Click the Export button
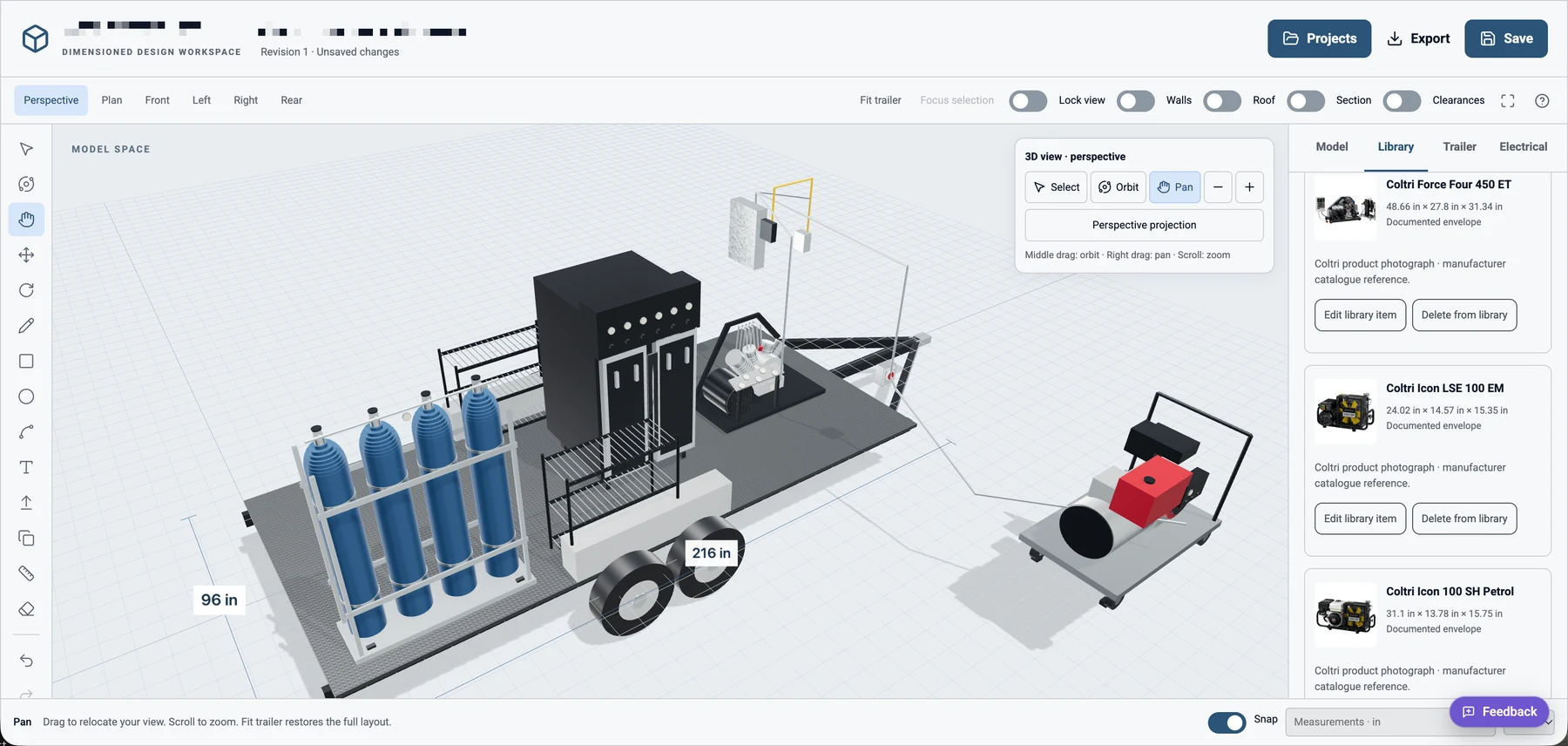 tap(1418, 38)
